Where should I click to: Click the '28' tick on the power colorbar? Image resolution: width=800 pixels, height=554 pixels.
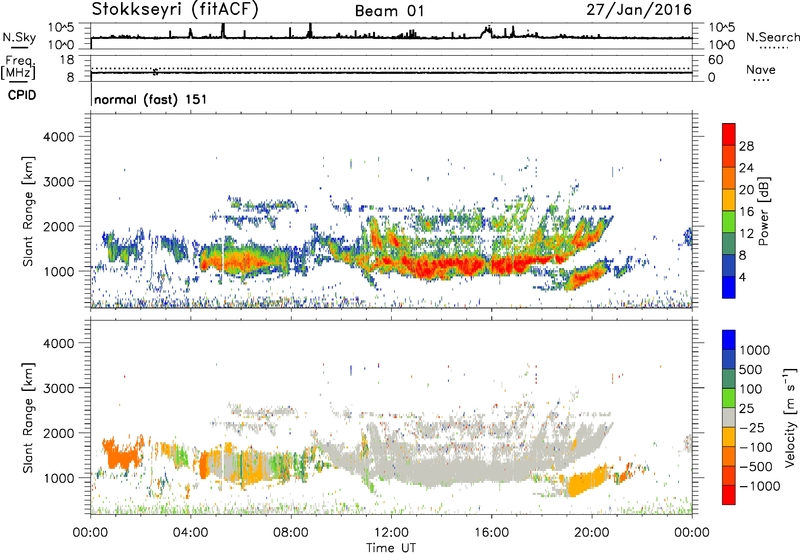[746, 146]
